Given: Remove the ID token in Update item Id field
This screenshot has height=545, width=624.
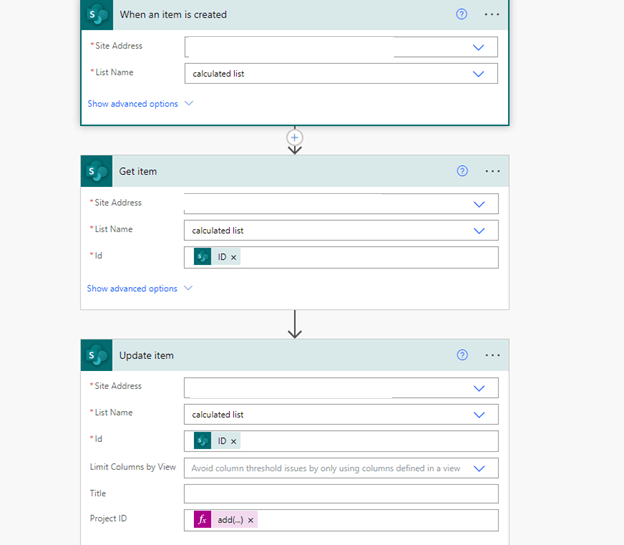Looking at the screenshot, I should tap(234, 441).
